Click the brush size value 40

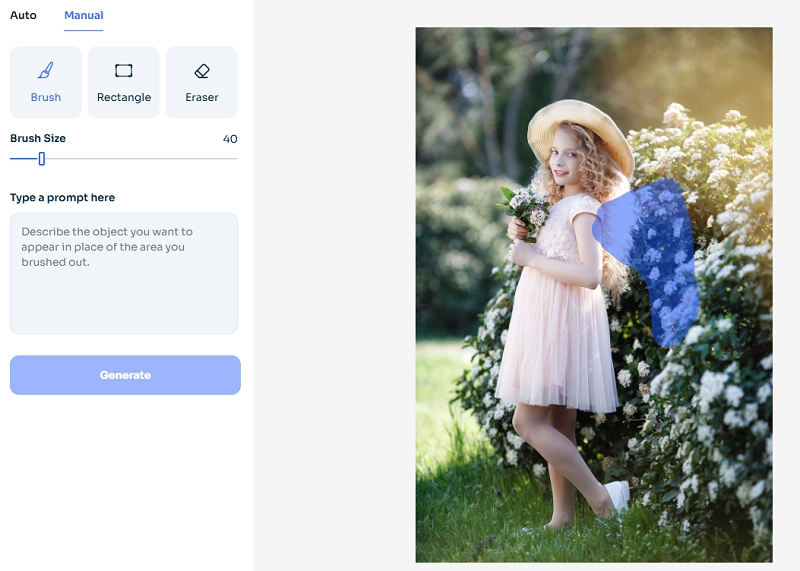point(230,139)
